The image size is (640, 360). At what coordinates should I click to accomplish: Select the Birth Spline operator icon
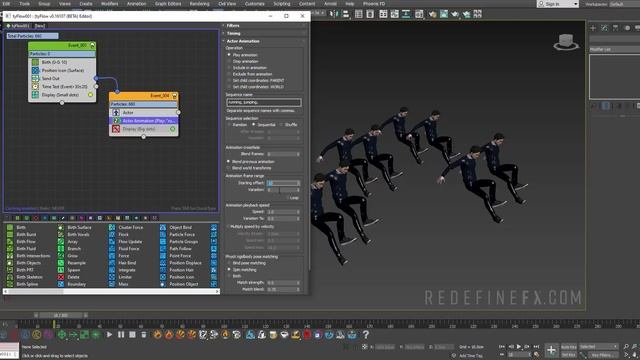tap(10, 284)
